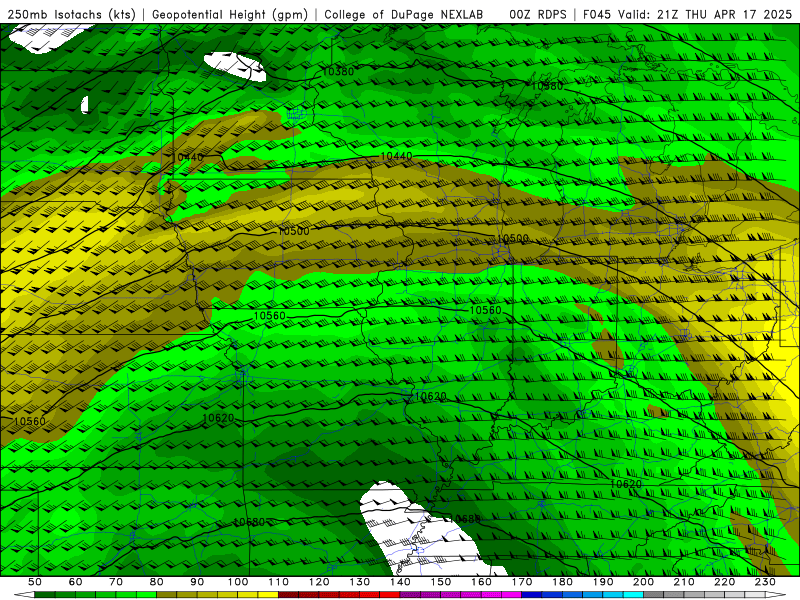Click the 10560 contour label near left map edge
This screenshot has width=800, height=600.
[29, 421]
